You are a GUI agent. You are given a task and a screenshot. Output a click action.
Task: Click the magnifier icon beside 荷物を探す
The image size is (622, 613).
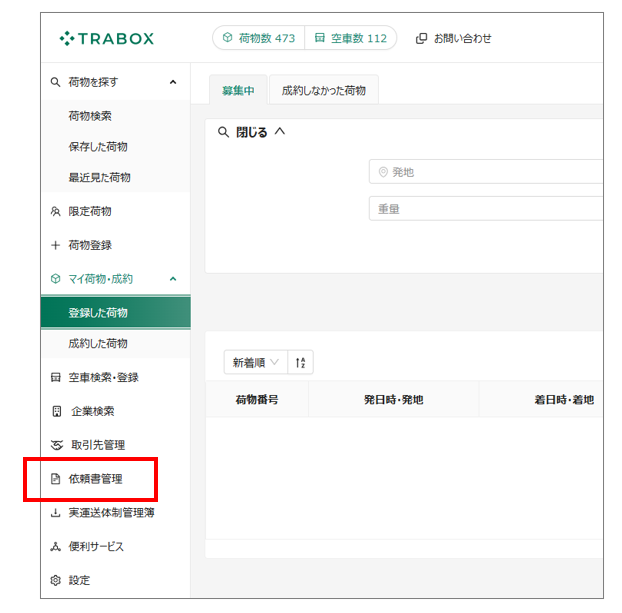(x=55, y=82)
